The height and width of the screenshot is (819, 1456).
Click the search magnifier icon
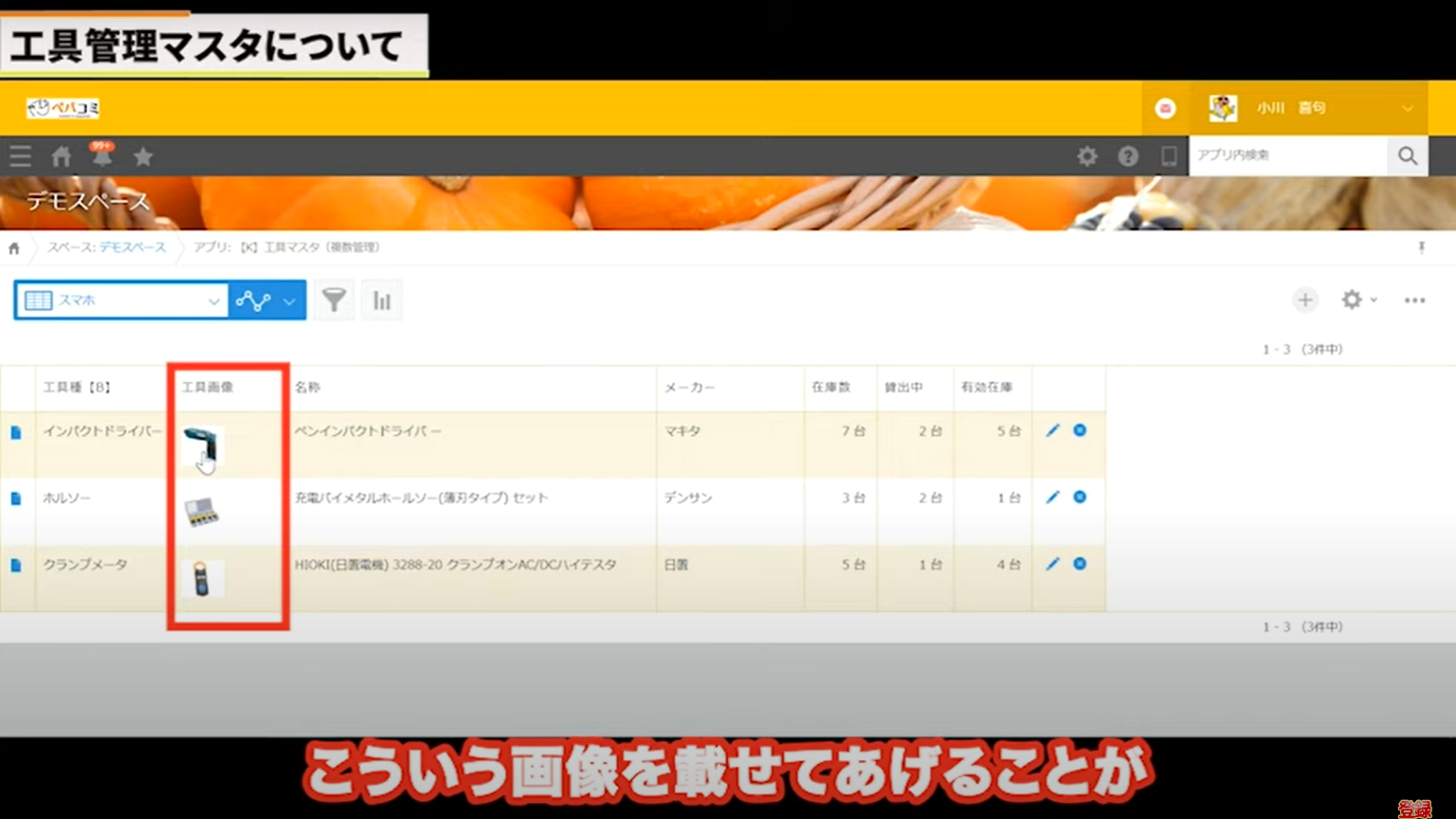1407,155
